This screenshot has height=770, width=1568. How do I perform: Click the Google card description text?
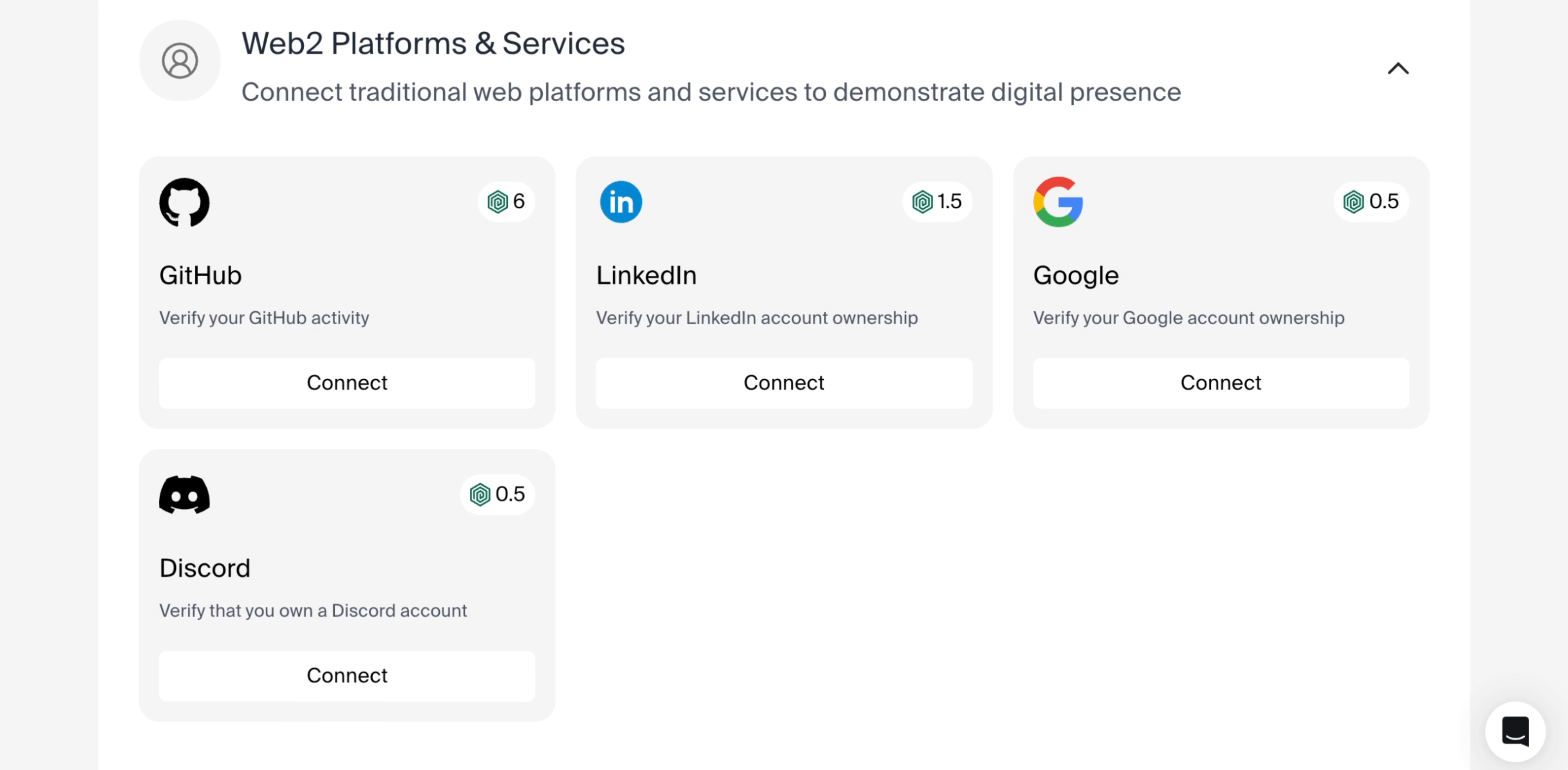[x=1188, y=318]
